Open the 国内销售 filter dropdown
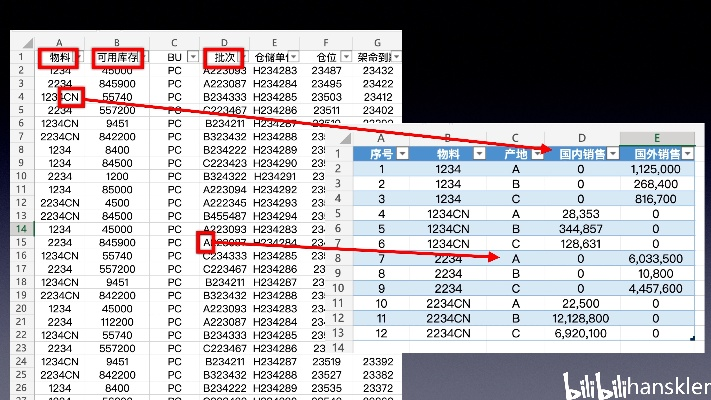This screenshot has height=400, width=711. pos(613,154)
